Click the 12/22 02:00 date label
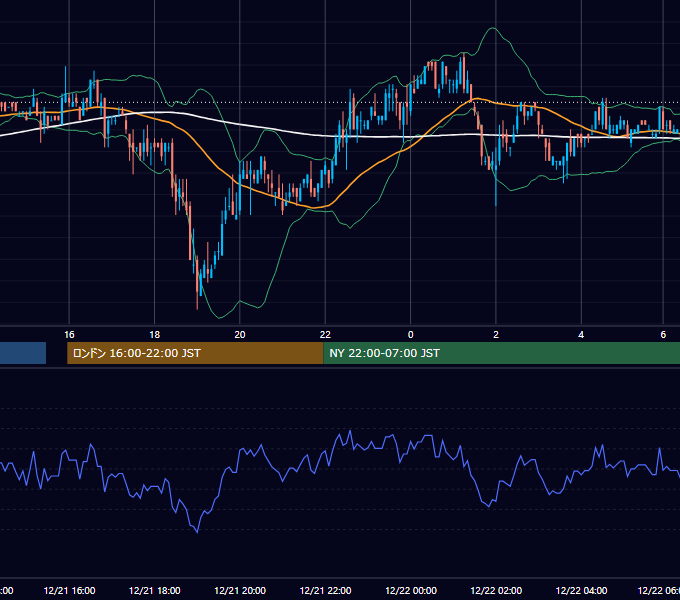Image resolution: width=680 pixels, height=600 pixels. tap(496, 590)
